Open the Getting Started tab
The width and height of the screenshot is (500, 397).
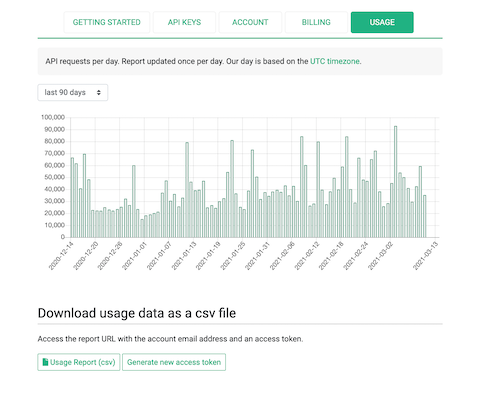[x=107, y=22]
